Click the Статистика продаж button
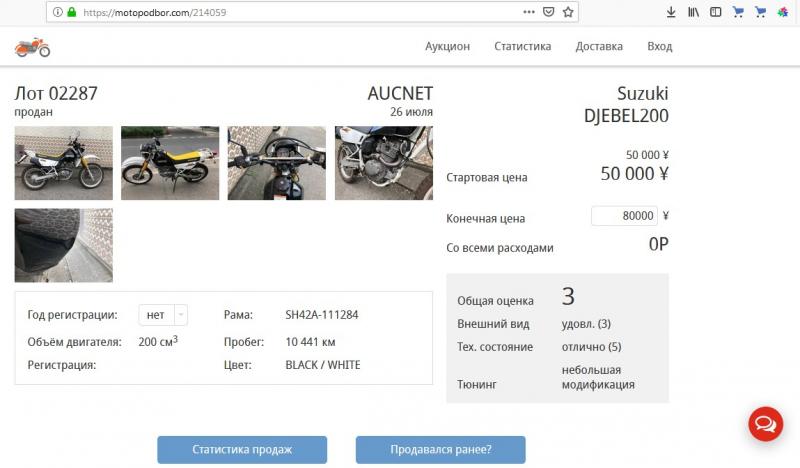 [x=242, y=450]
